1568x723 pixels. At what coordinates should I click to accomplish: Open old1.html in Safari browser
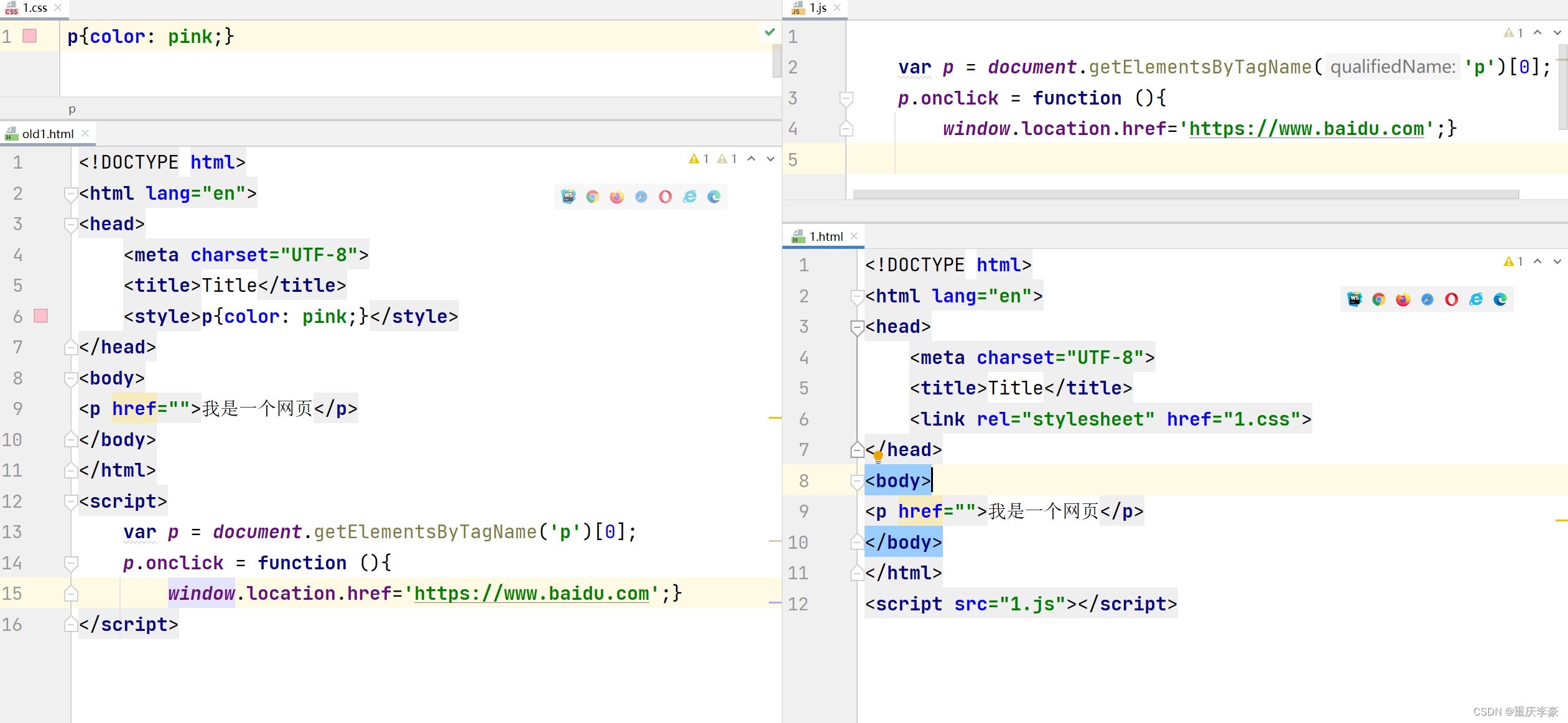tap(641, 197)
